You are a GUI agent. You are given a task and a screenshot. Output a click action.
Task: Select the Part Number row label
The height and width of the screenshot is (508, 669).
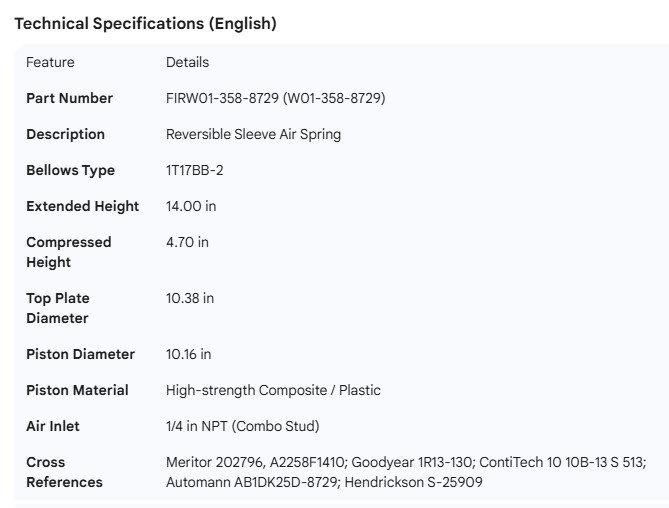click(69, 98)
